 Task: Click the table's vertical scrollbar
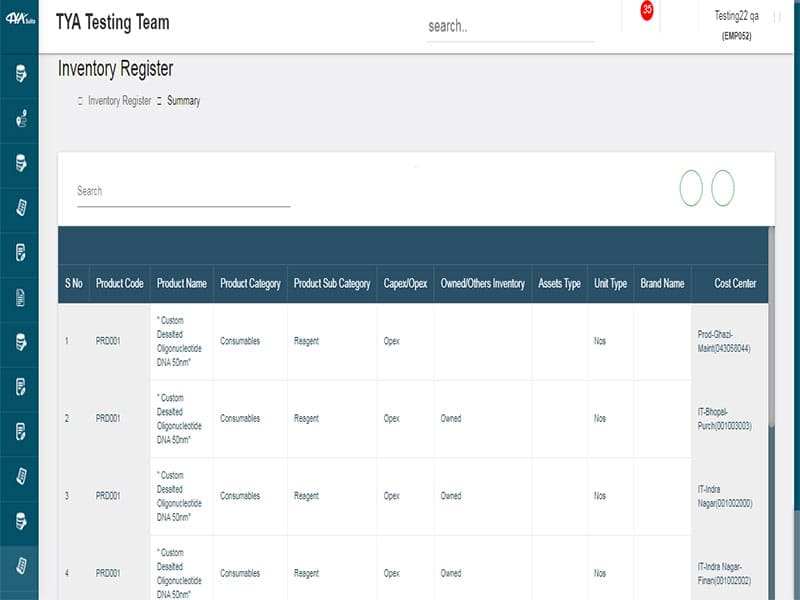point(772,330)
